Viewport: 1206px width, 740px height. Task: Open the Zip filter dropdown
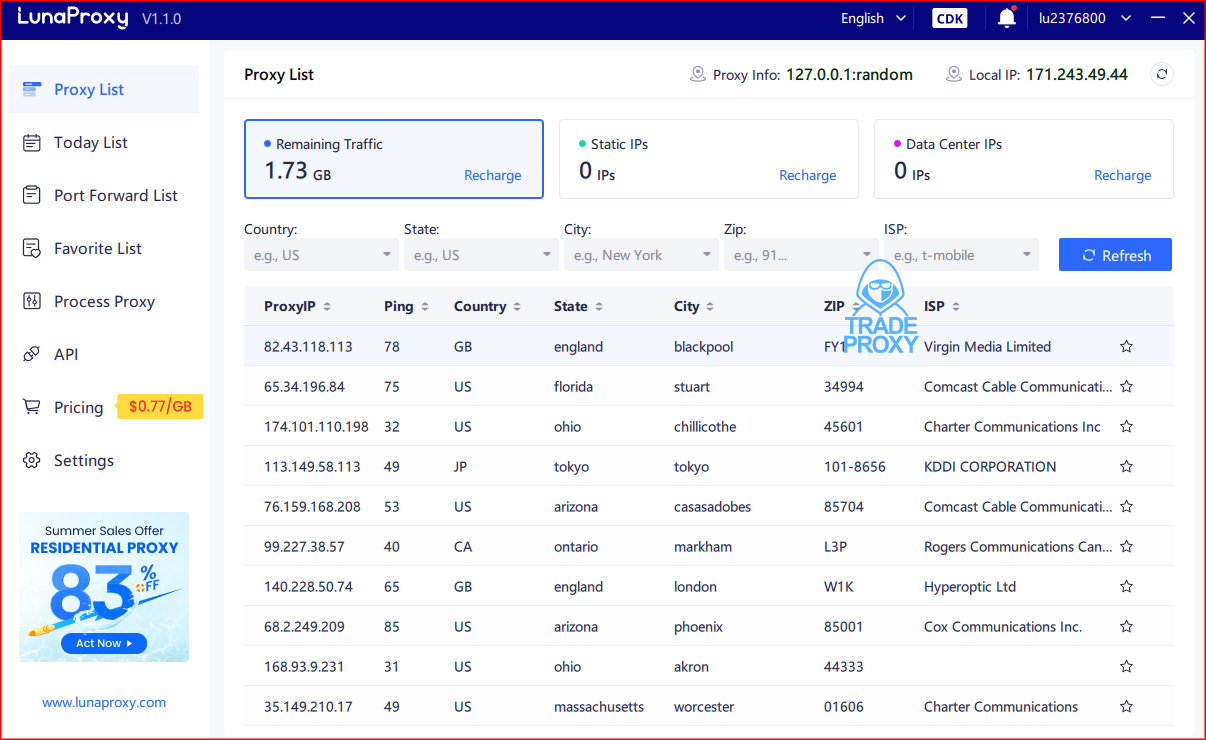(x=801, y=255)
